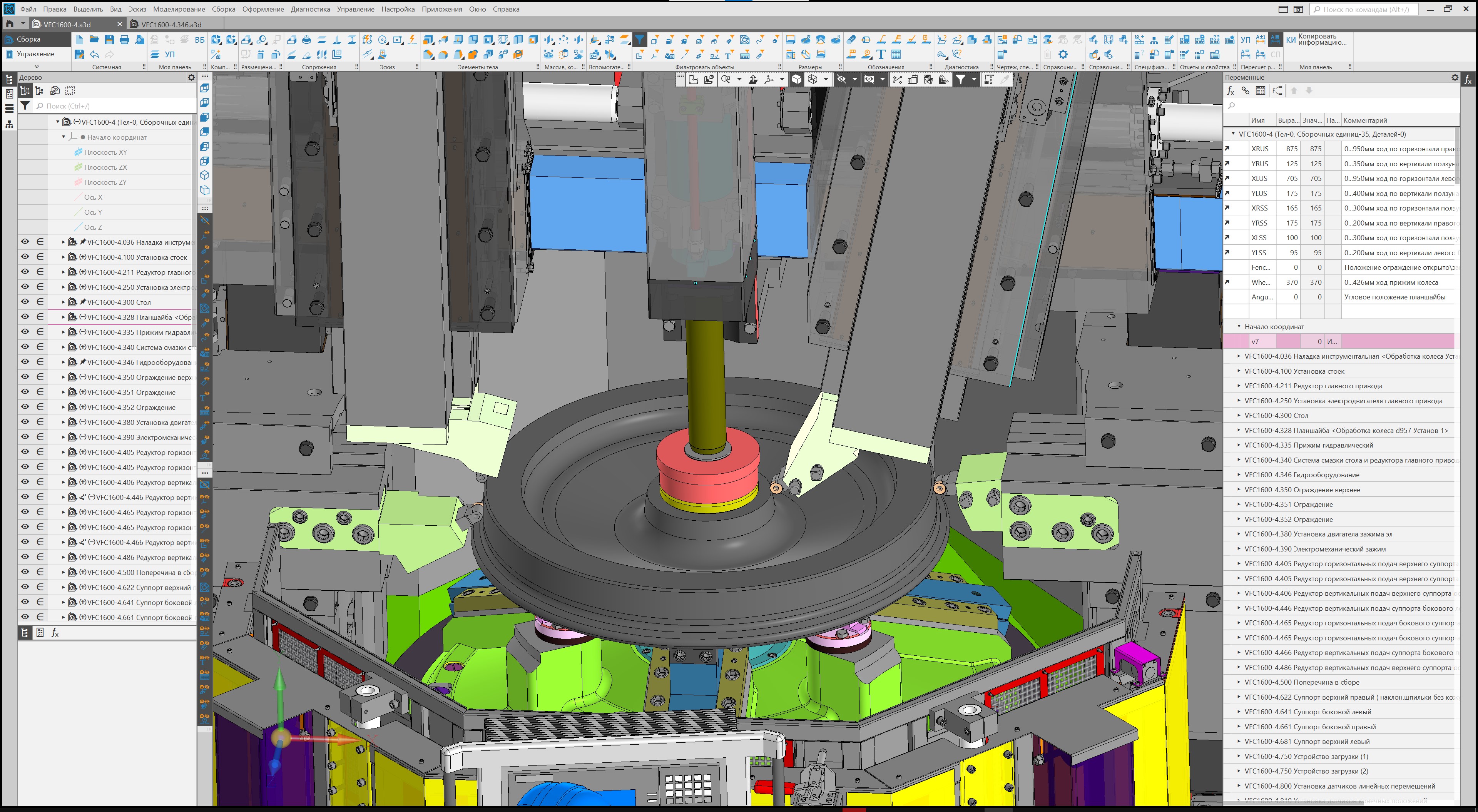The image size is (1478, 812).
Task: Expand VFC1600-4.335 Прижим гидравлический in Переменные list
Action: (1239, 445)
